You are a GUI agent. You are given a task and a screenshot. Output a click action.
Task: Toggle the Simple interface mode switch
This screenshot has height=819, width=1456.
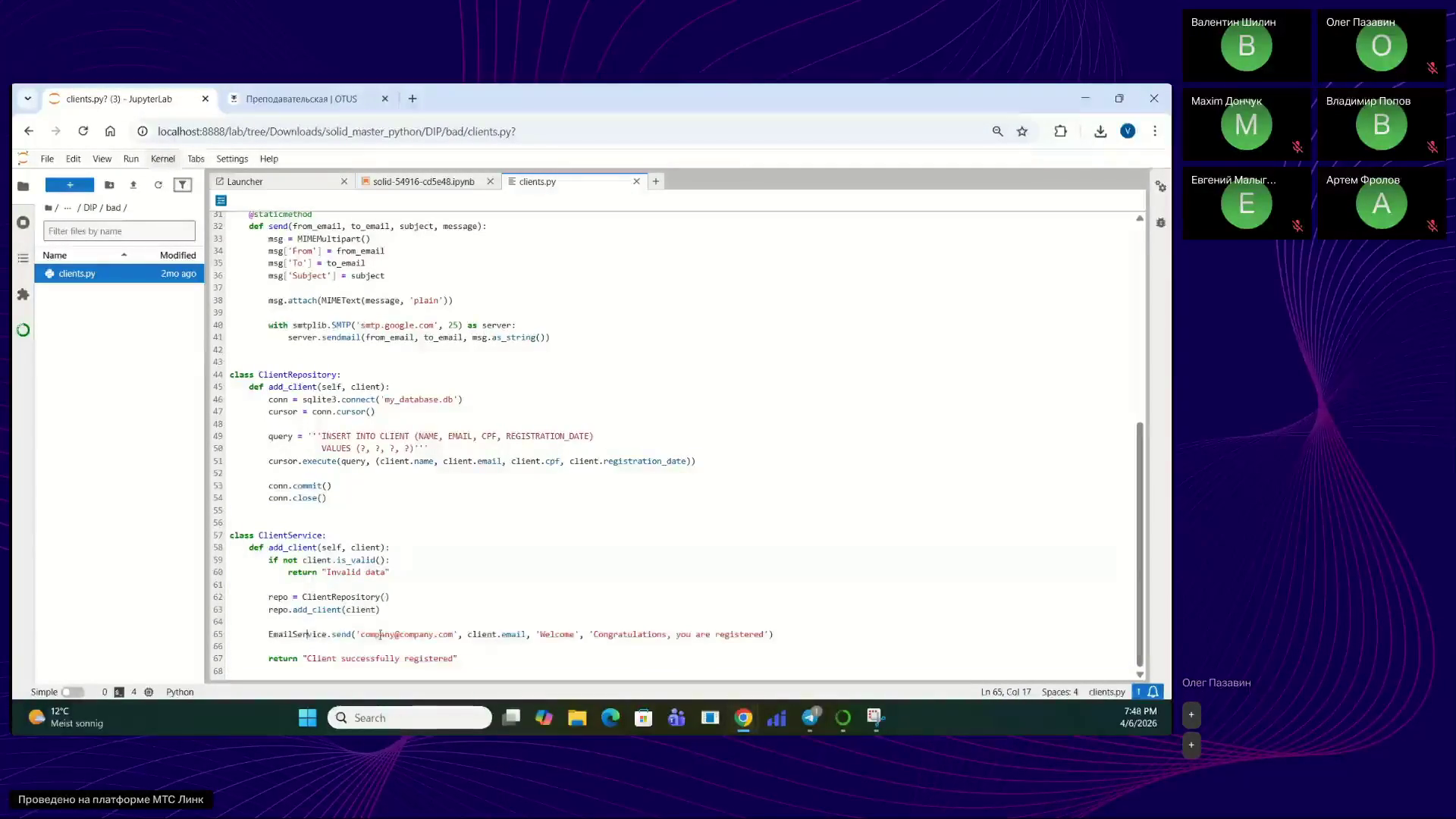tap(72, 692)
